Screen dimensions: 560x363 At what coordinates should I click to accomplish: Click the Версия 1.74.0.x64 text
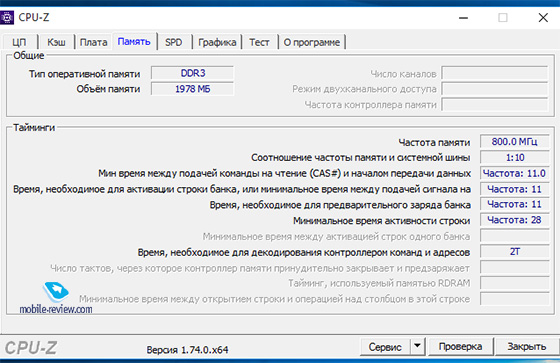[188, 350]
